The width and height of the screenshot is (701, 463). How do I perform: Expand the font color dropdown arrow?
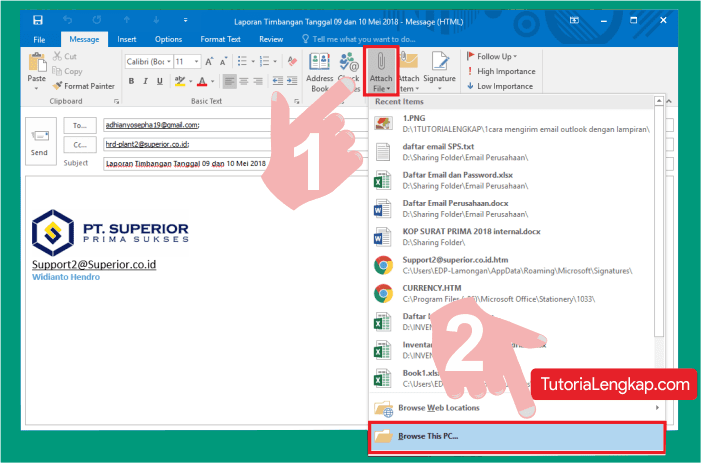pyautogui.click(x=212, y=81)
